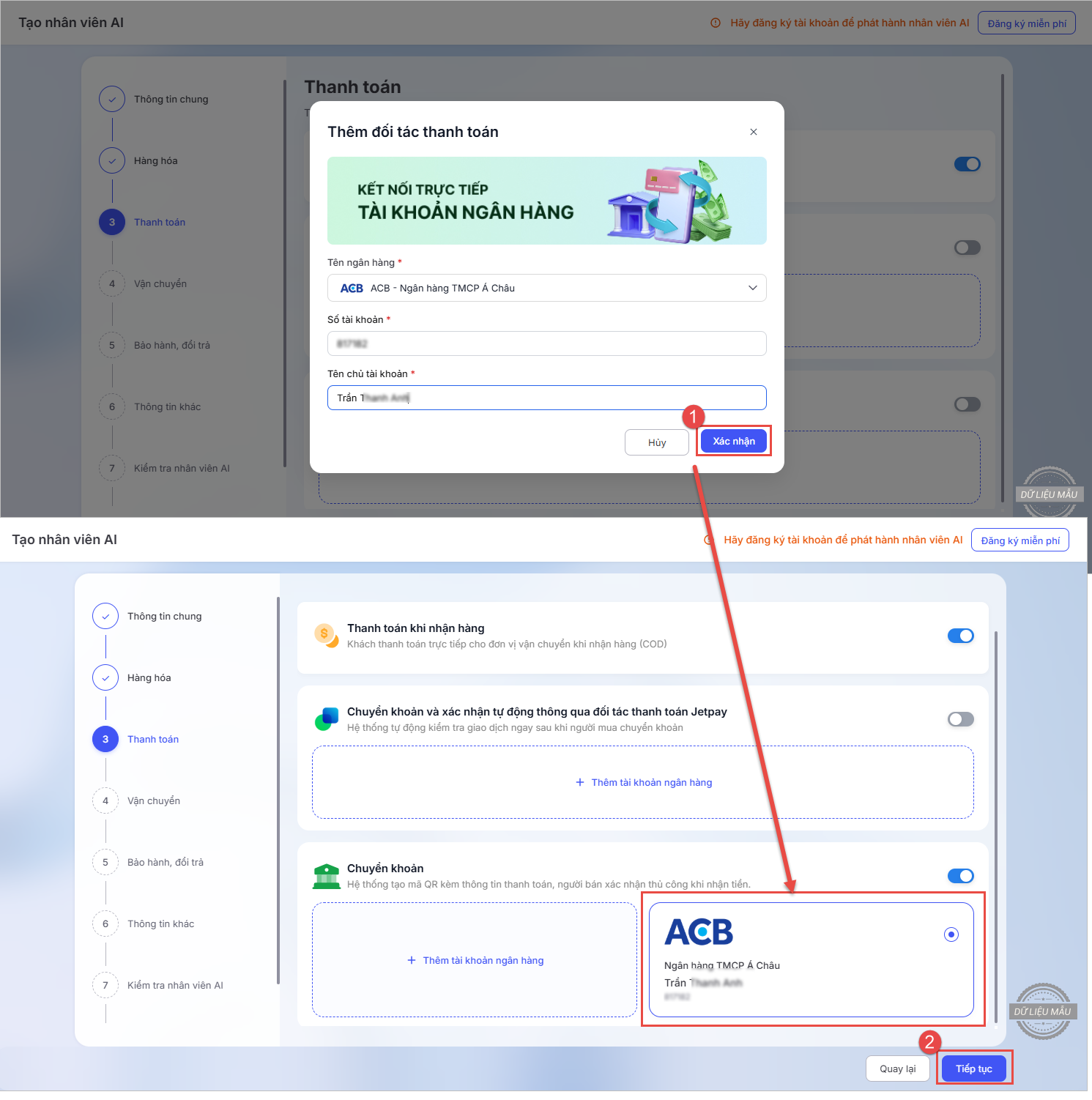Select the ACB account radio button
The image size is (1092, 1100).
[x=951, y=934]
